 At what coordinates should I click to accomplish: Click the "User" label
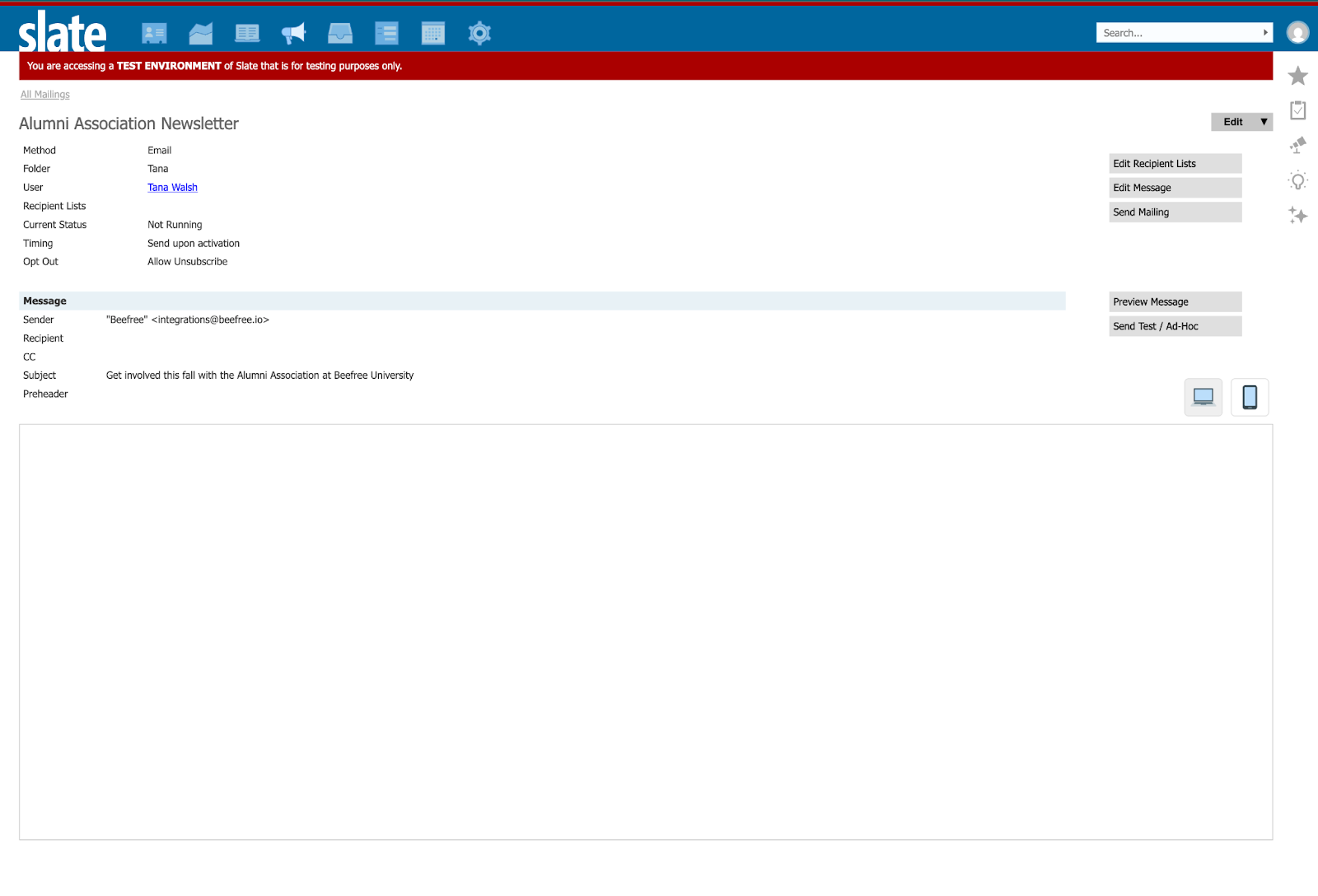pyautogui.click(x=33, y=188)
